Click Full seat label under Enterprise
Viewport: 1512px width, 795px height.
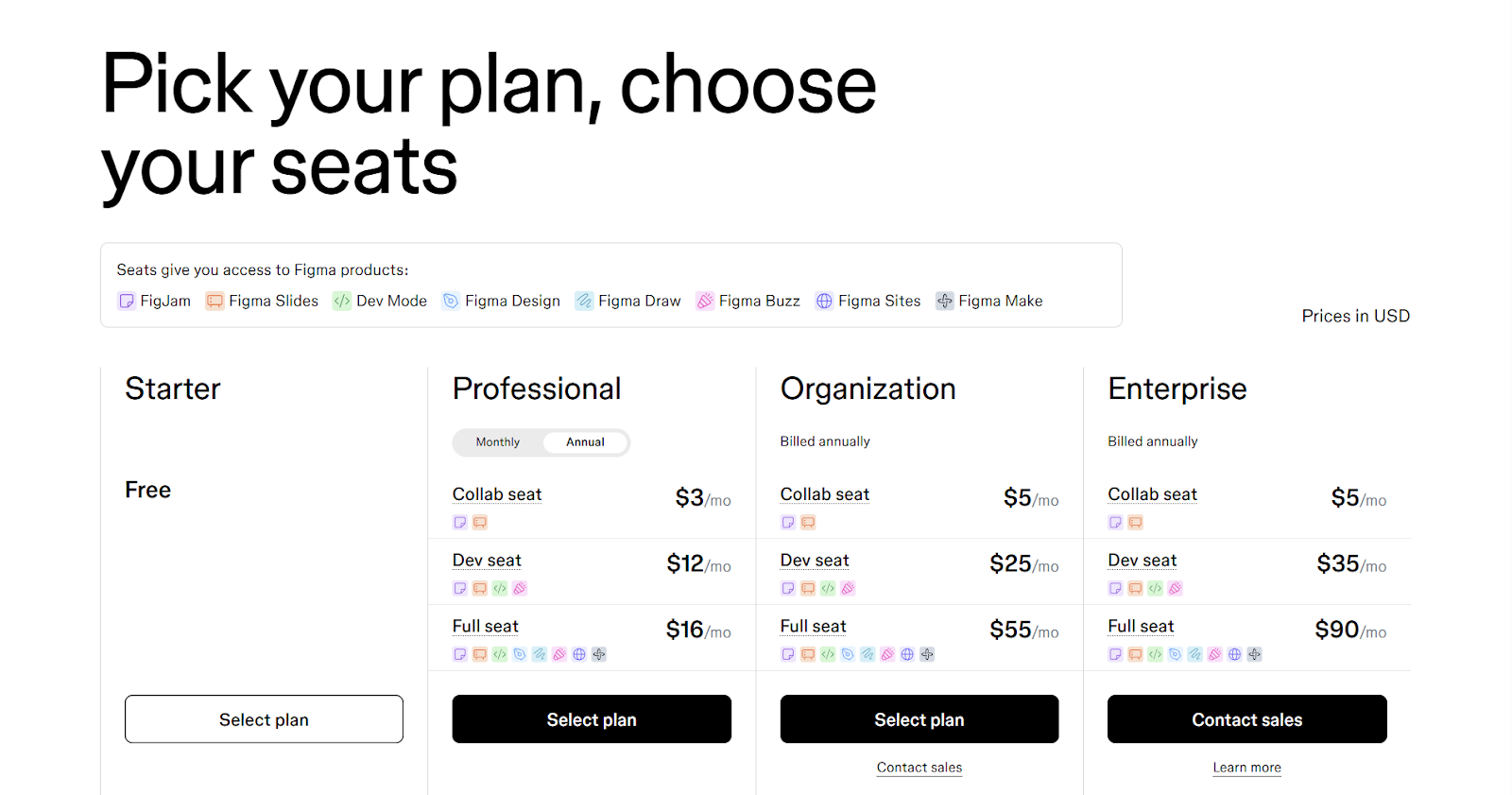[1141, 627]
